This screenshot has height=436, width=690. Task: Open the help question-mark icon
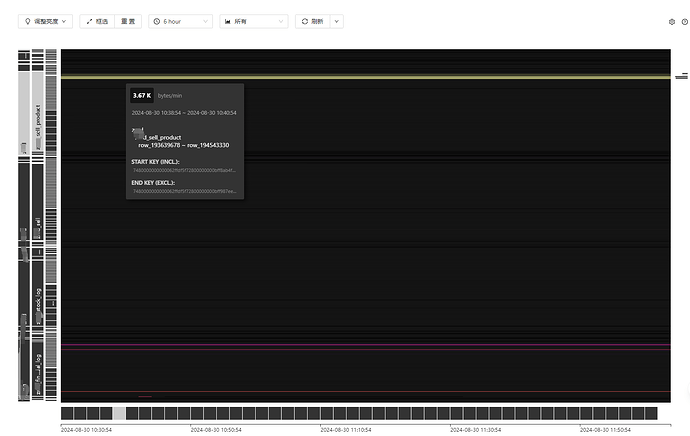(x=685, y=22)
